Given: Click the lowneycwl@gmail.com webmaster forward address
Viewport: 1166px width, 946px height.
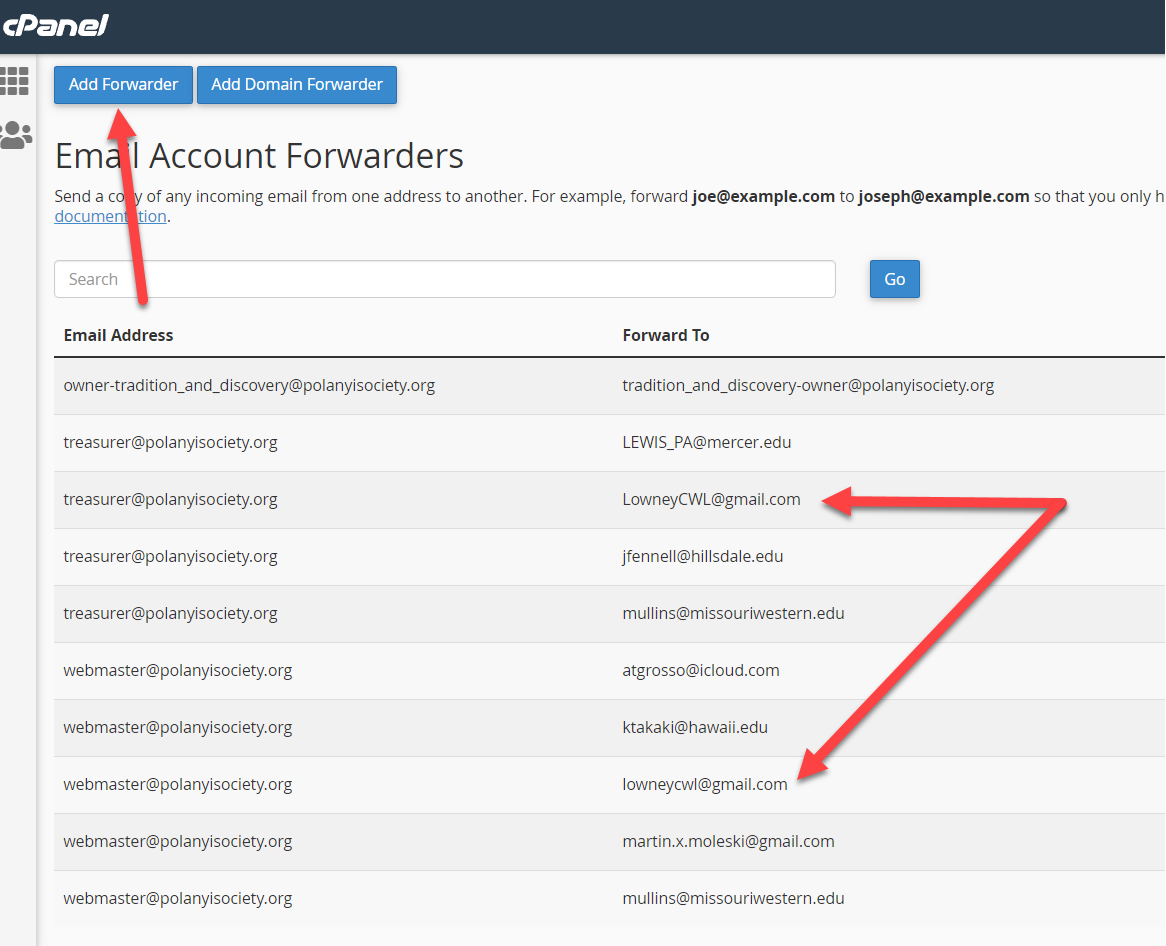Looking at the screenshot, I should 704,784.
